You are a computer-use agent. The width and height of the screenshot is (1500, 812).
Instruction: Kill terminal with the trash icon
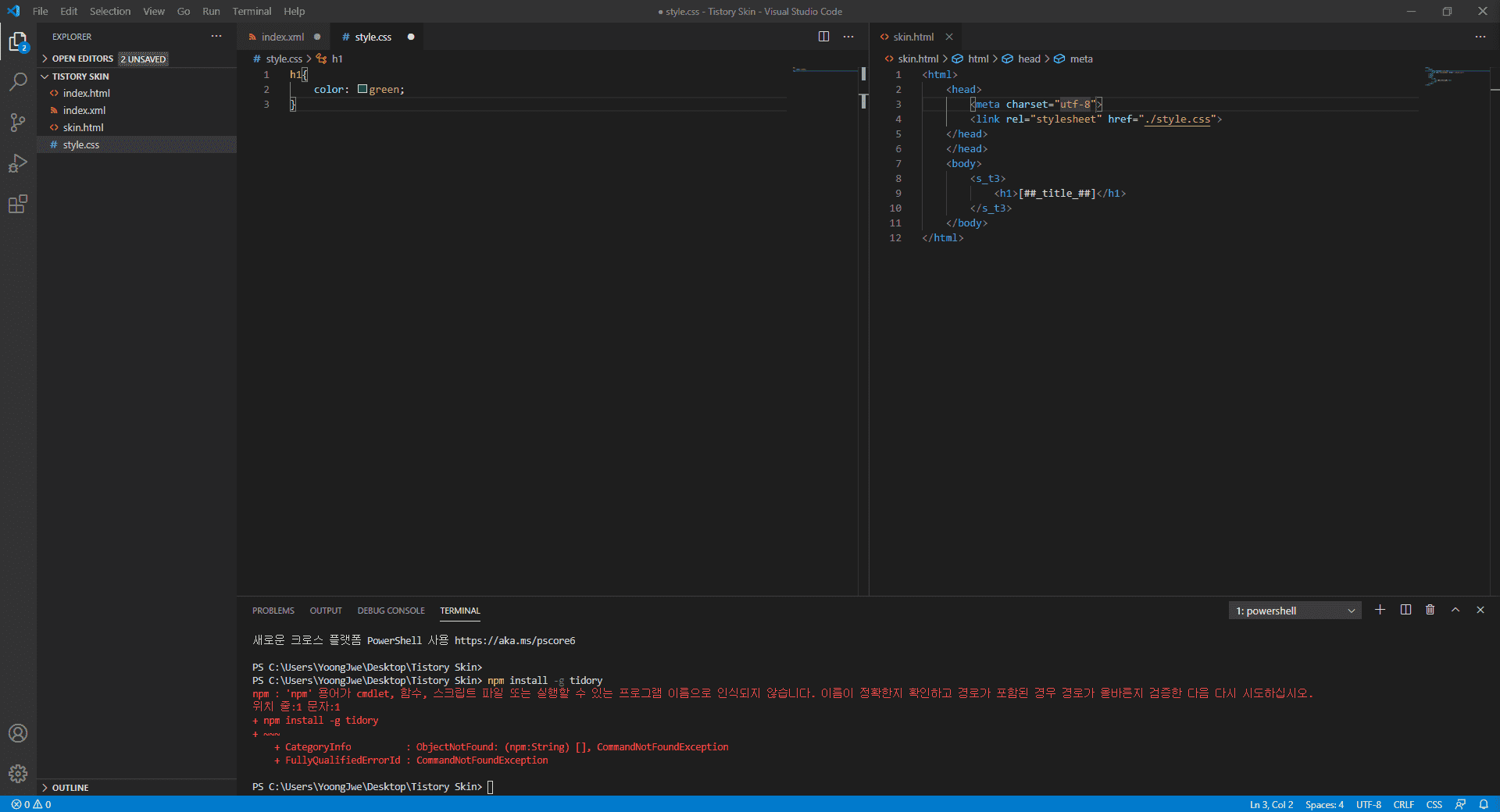click(1430, 610)
